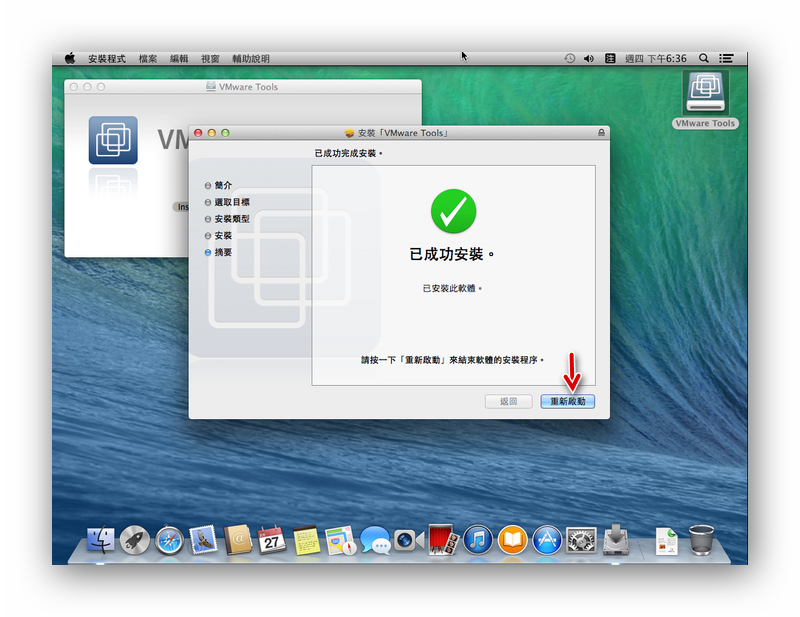The height and width of the screenshot is (617, 800).
Task: Open Mail stamp icon in Dock
Action: 203,540
